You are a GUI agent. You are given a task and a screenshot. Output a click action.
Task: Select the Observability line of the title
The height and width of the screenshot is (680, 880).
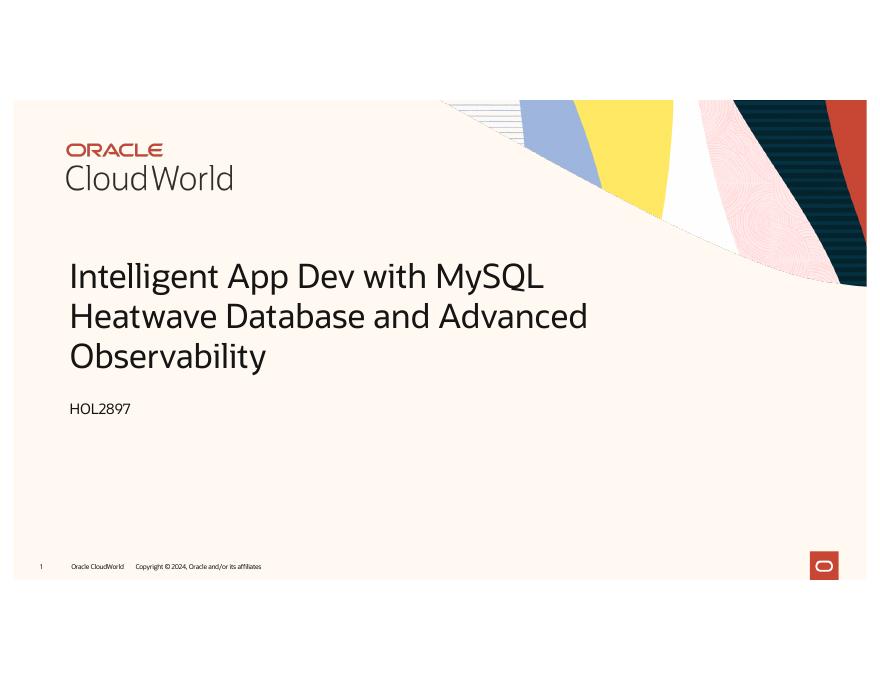166,357
